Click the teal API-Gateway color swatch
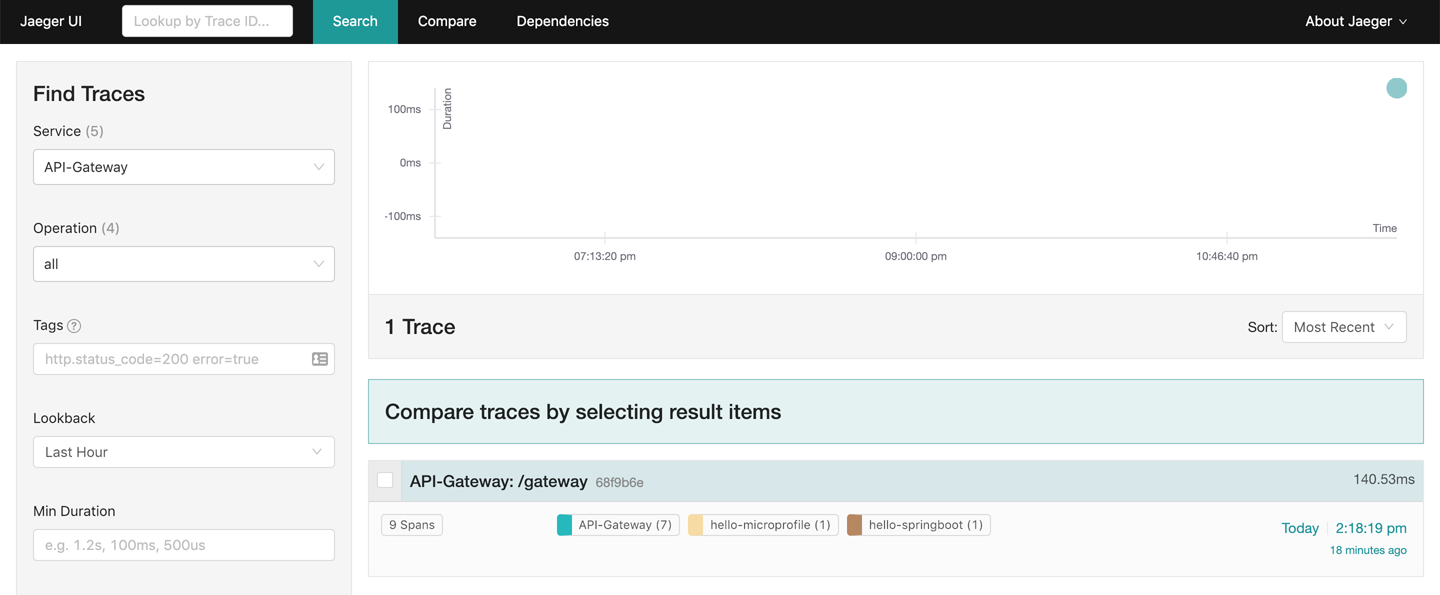 (x=565, y=525)
